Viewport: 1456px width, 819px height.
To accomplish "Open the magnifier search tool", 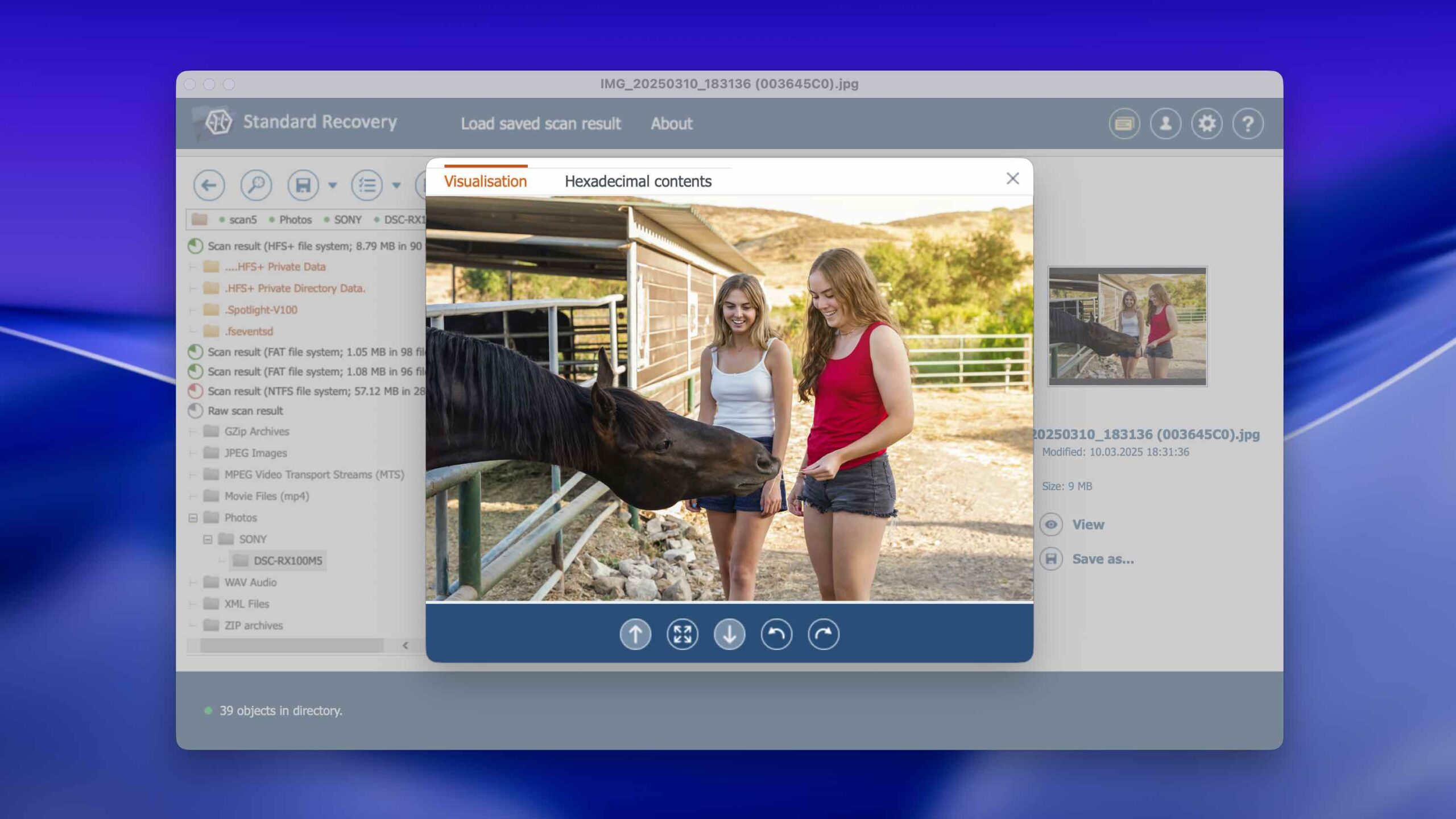I will click(256, 185).
